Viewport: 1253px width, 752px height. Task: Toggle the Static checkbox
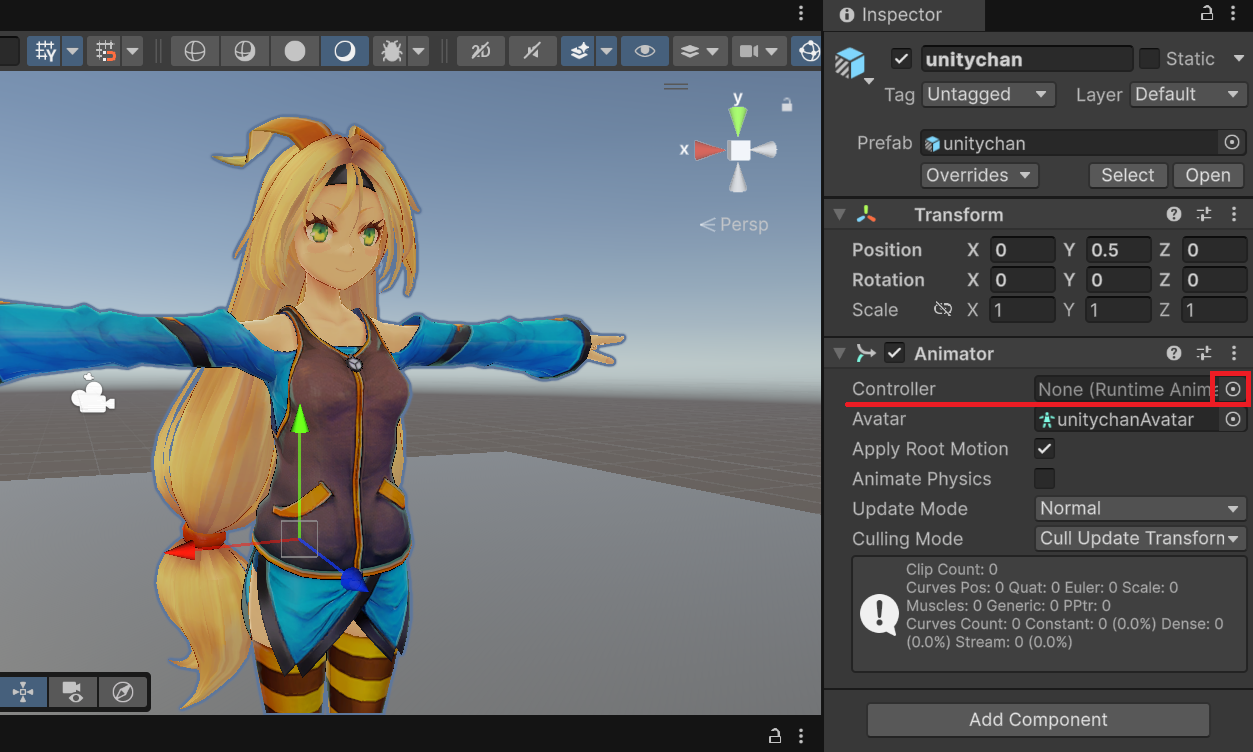coord(1150,59)
